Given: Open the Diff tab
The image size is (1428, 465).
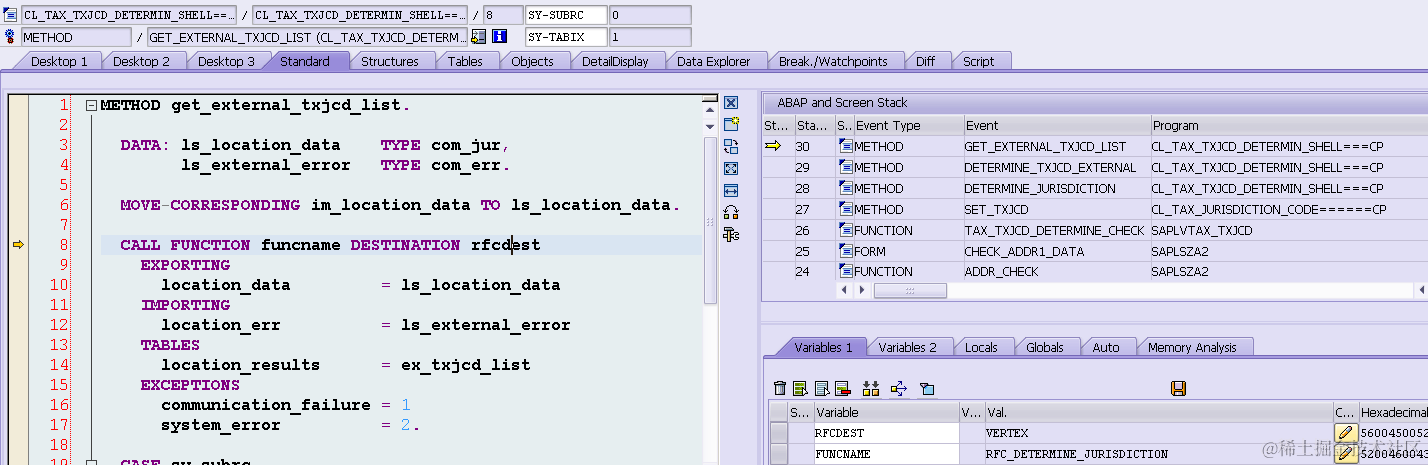Looking at the screenshot, I should [x=925, y=61].
